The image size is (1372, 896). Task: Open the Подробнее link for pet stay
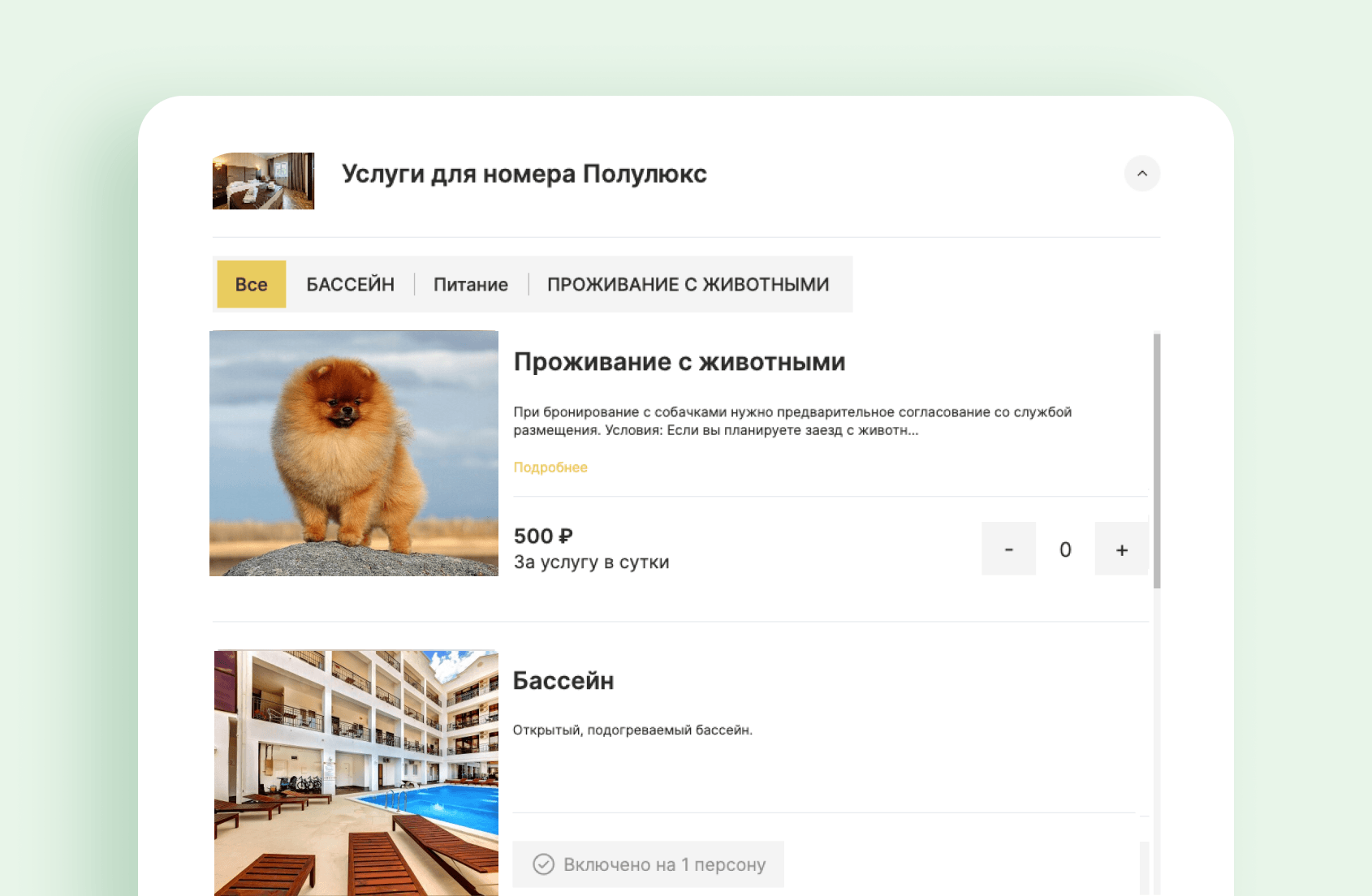click(550, 467)
